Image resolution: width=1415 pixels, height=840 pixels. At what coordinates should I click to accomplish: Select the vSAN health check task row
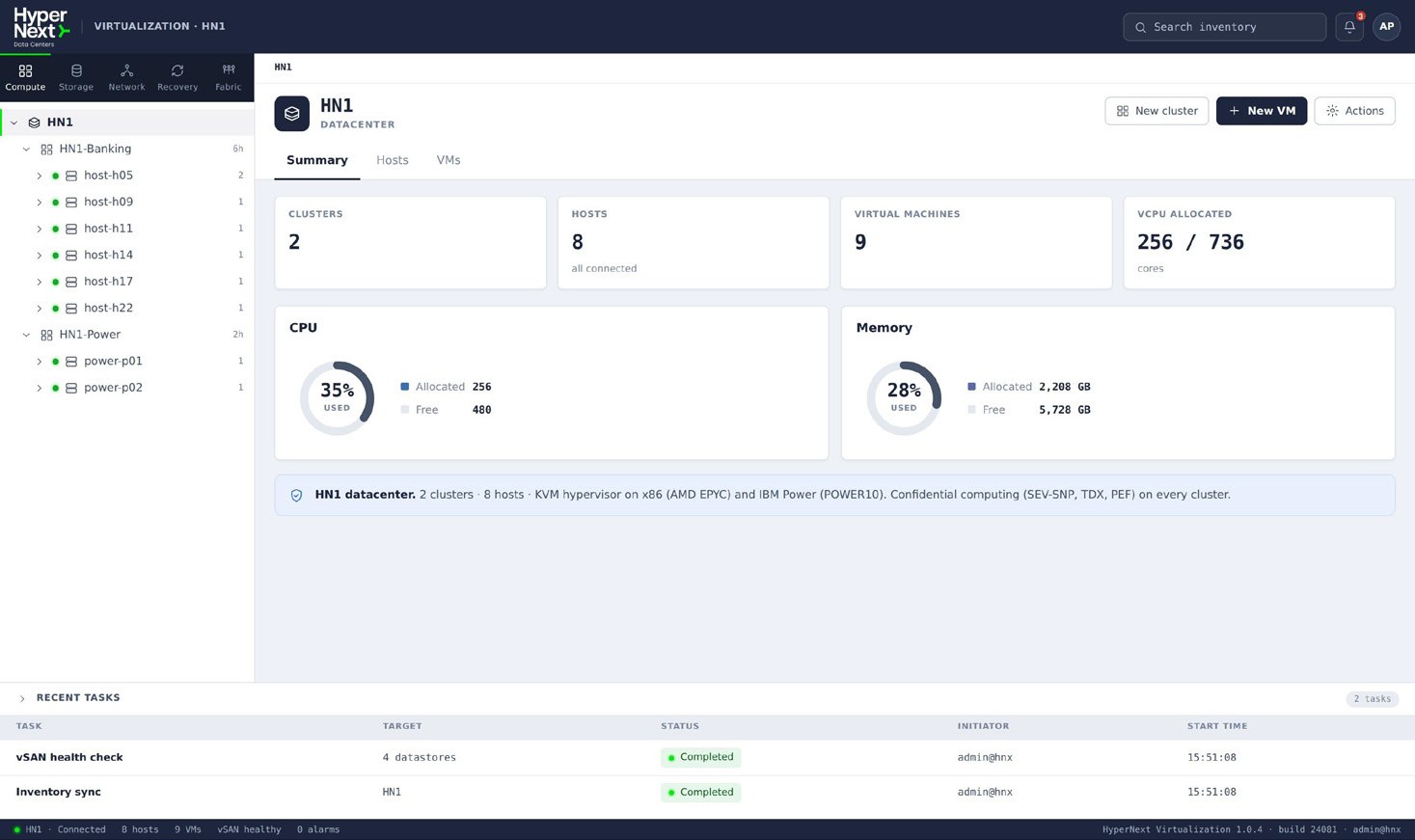tap(707, 758)
